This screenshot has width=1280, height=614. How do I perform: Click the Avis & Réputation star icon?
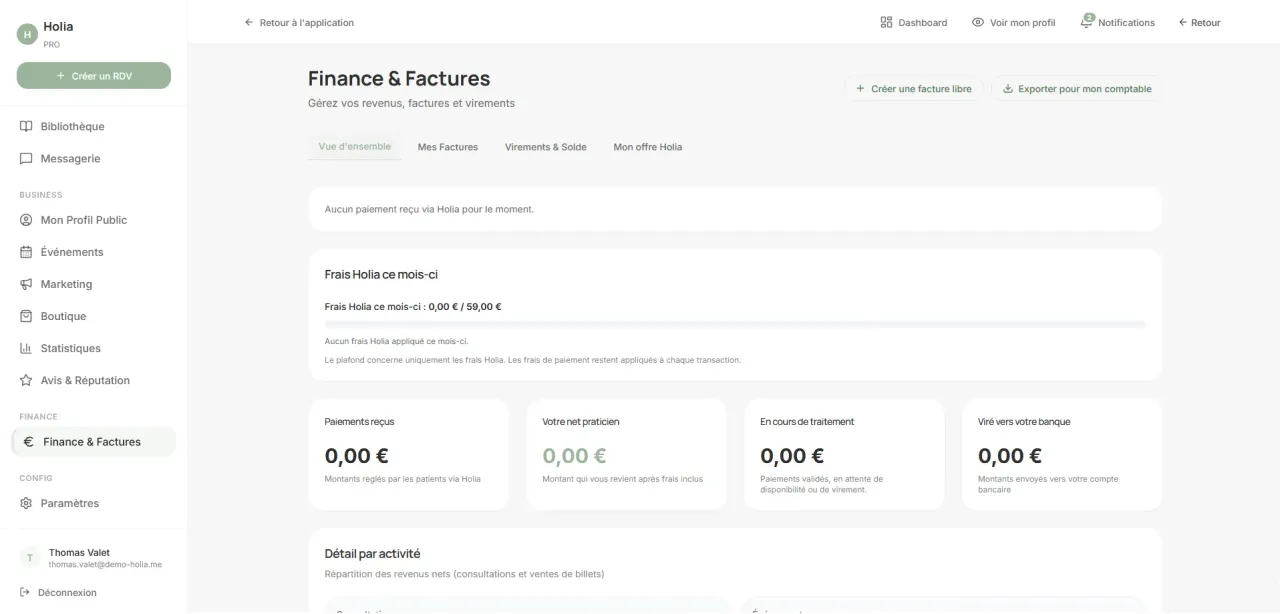[x=26, y=380]
